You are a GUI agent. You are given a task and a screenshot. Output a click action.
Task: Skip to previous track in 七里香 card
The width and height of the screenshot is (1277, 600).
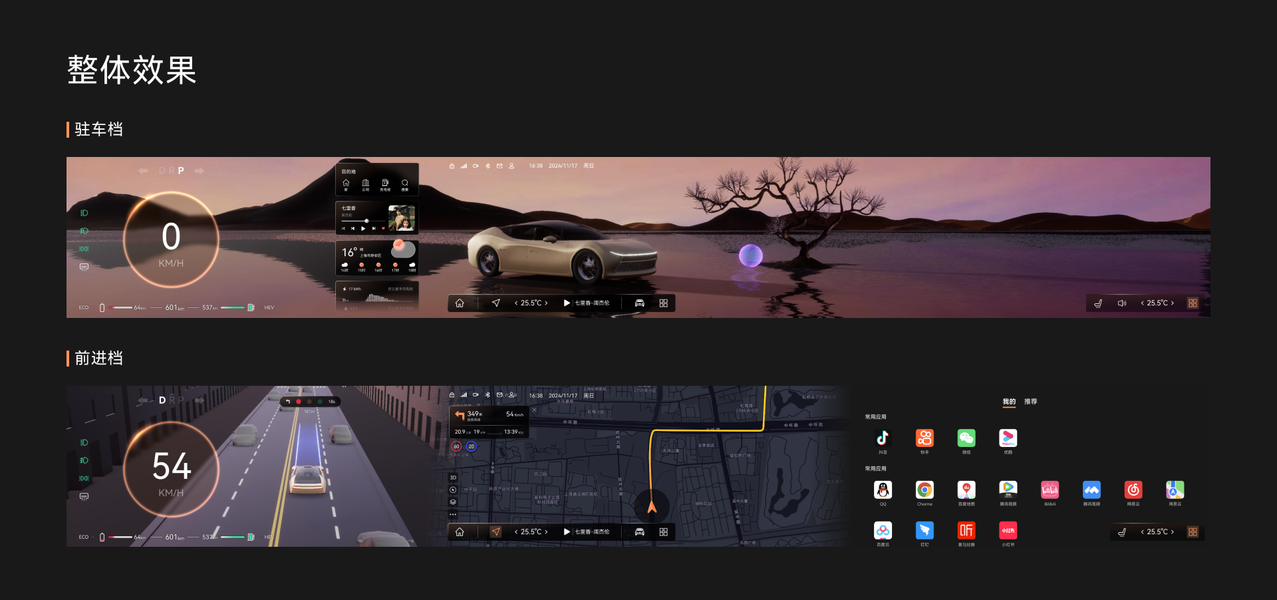click(353, 228)
